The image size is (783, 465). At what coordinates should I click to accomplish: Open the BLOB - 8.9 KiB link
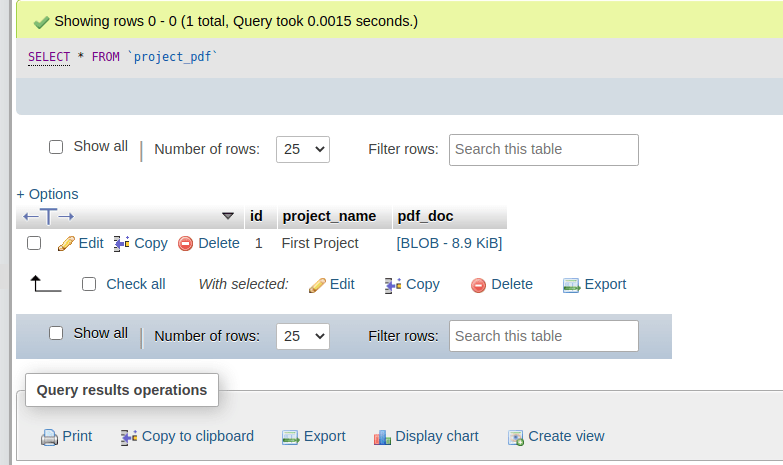[449, 243]
